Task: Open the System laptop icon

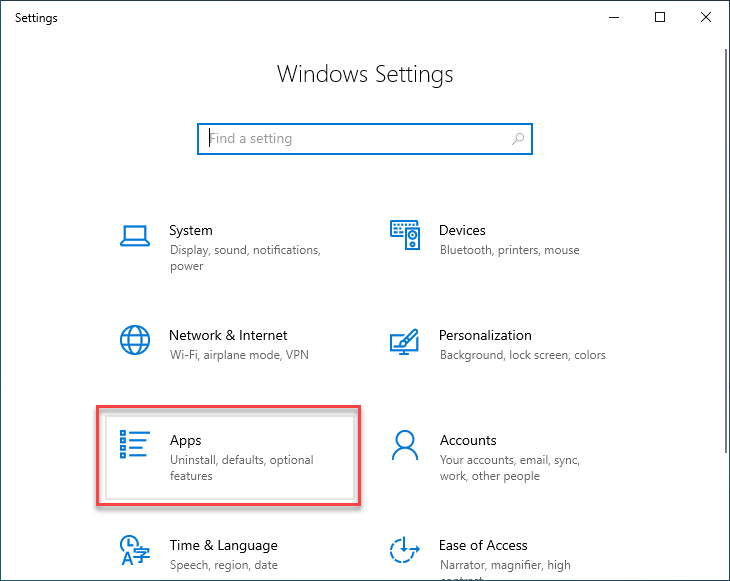Action: (135, 236)
